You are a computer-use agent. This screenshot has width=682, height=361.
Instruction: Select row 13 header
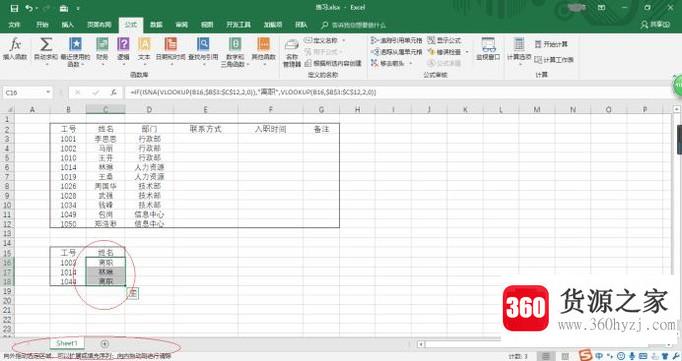coord(7,233)
